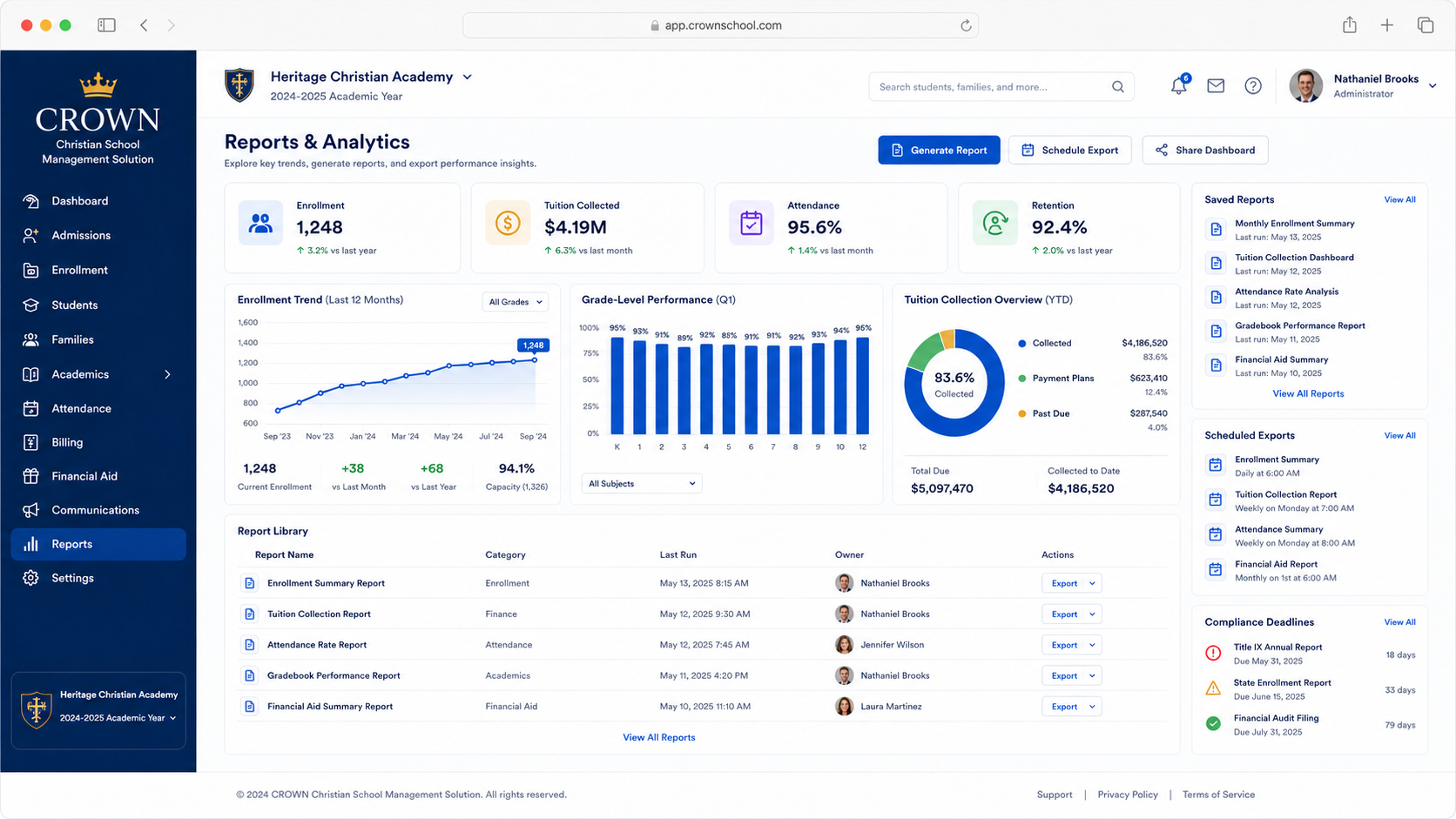Screen dimensions: 1456x819
Task: Click the Title IX red alert icon
Action: tap(1213, 654)
